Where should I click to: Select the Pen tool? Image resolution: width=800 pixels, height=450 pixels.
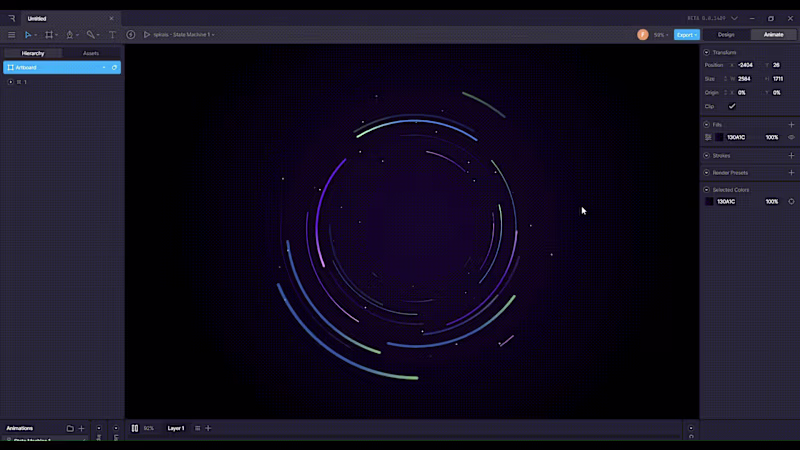click(x=70, y=35)
